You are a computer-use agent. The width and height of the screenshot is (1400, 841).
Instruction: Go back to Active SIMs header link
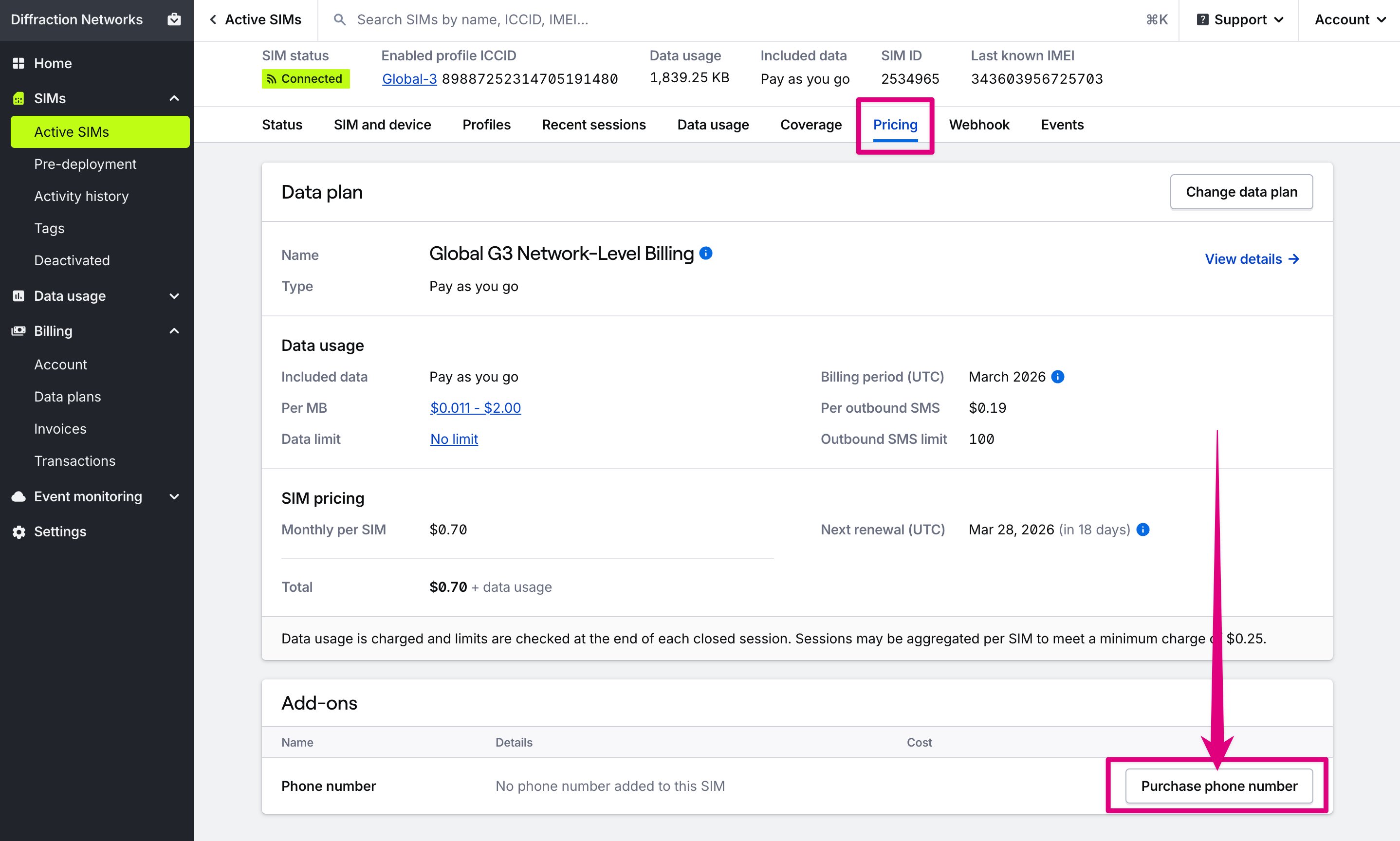256,19
